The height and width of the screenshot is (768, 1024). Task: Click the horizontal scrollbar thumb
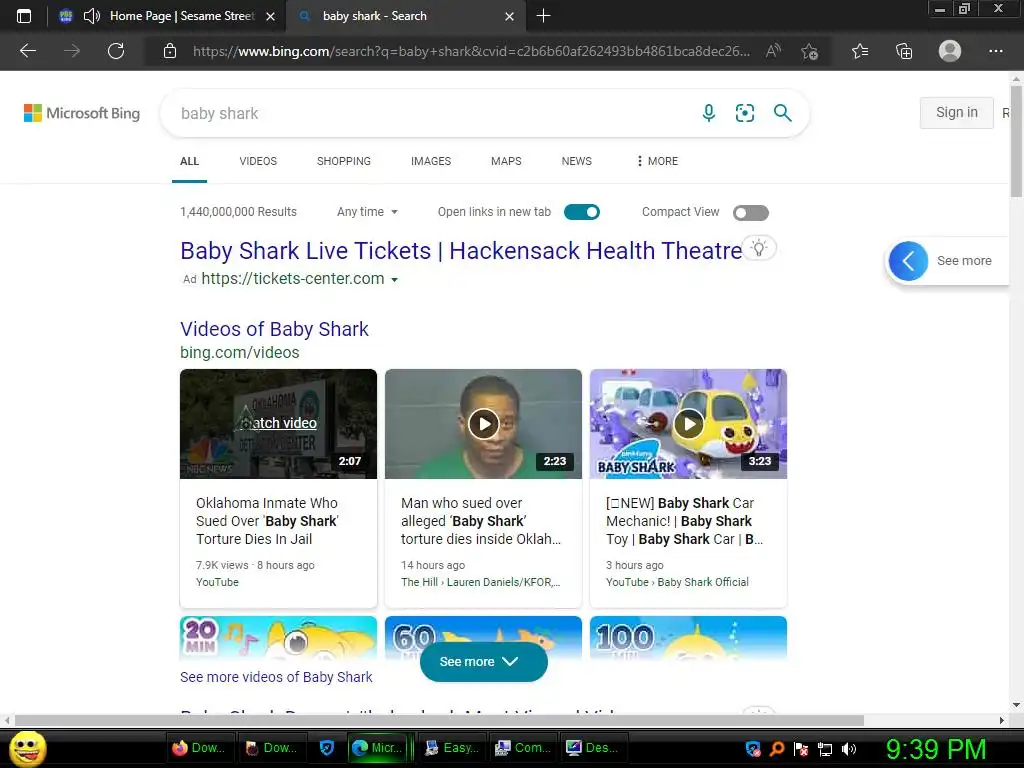tap(439, 720)
